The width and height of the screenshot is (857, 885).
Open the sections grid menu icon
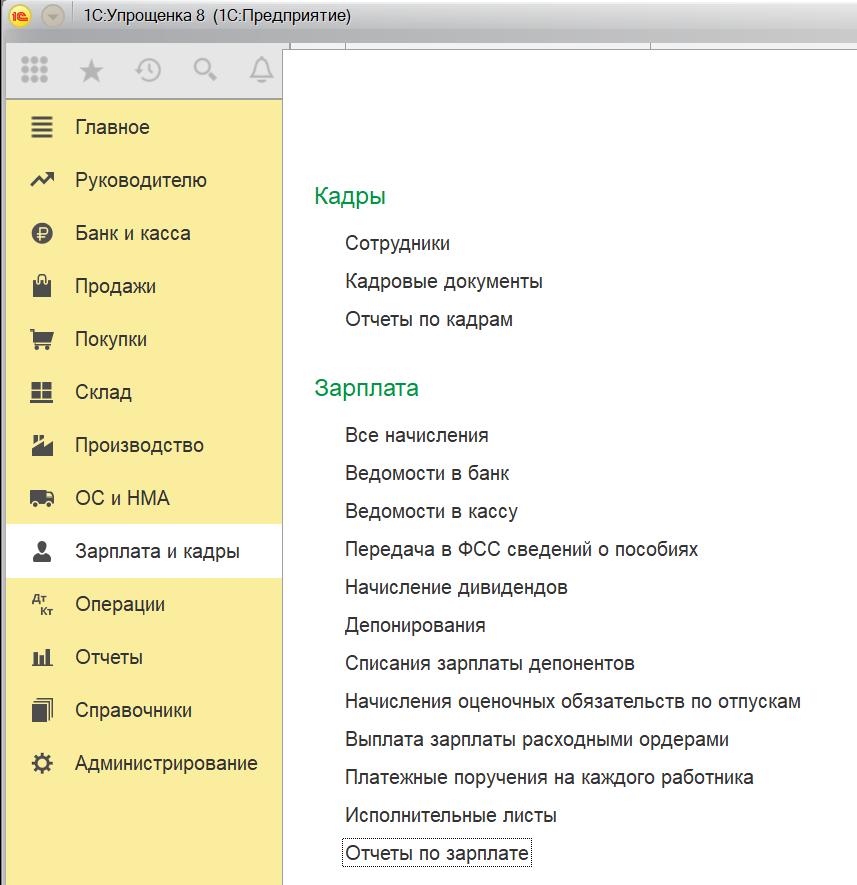point(34,70)
